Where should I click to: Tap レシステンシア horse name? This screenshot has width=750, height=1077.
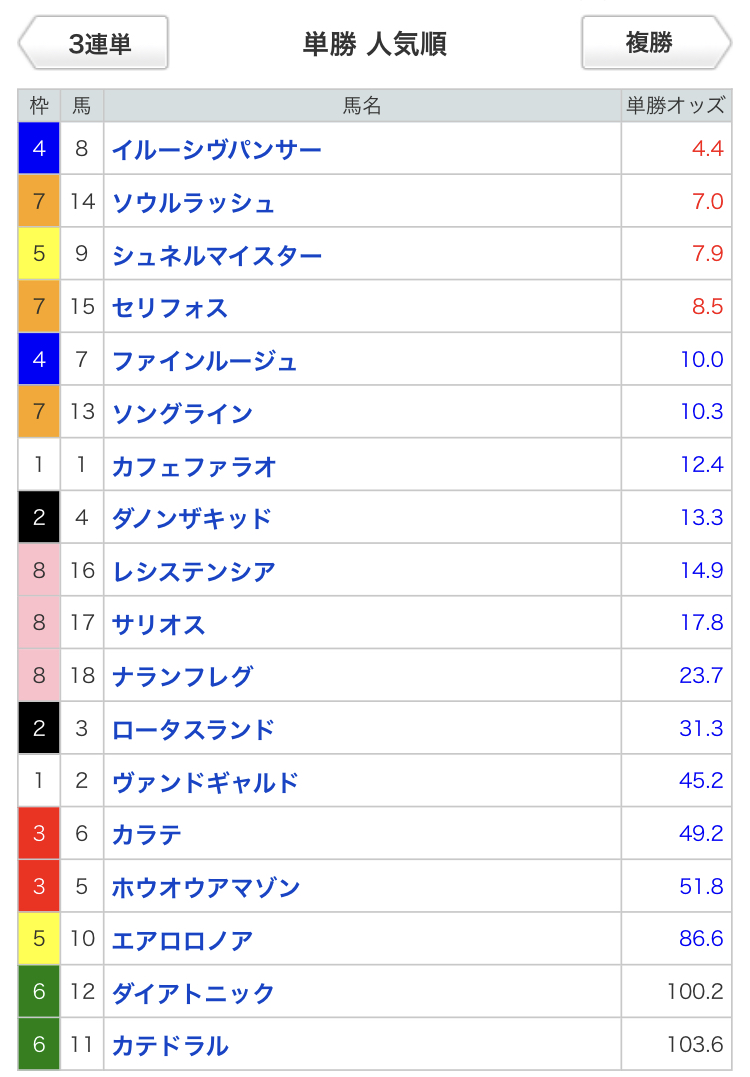194,572
